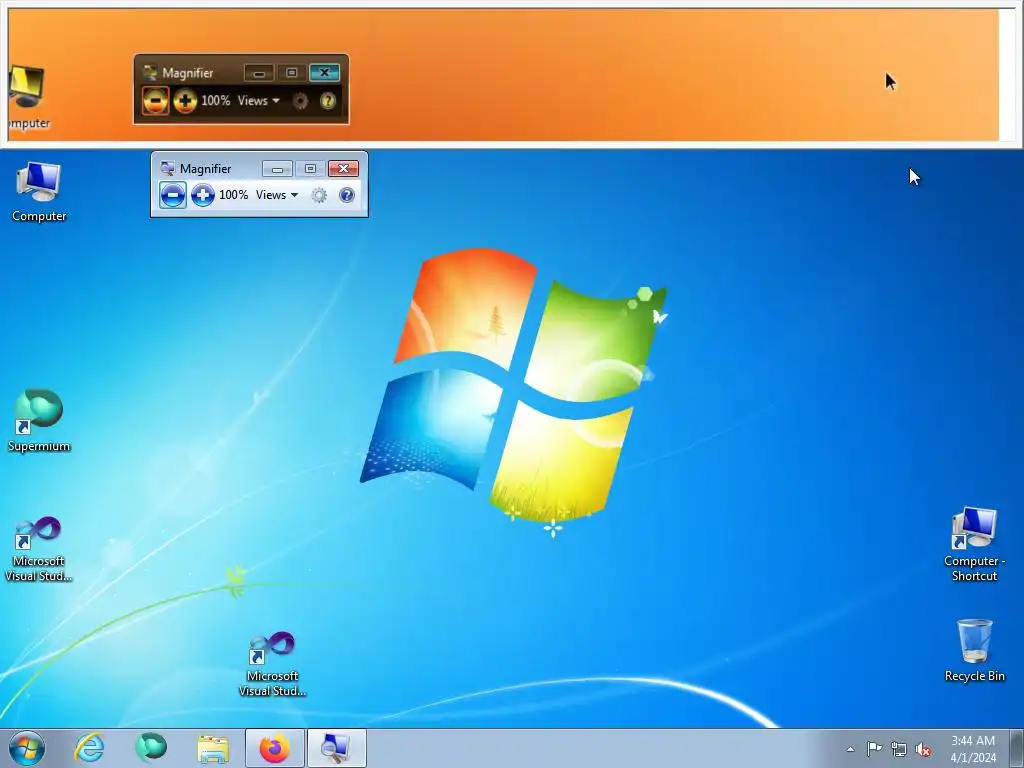The image size is (1024, 768).
Task: Click the Magnifier zoom in plus button
Action: 202,195
